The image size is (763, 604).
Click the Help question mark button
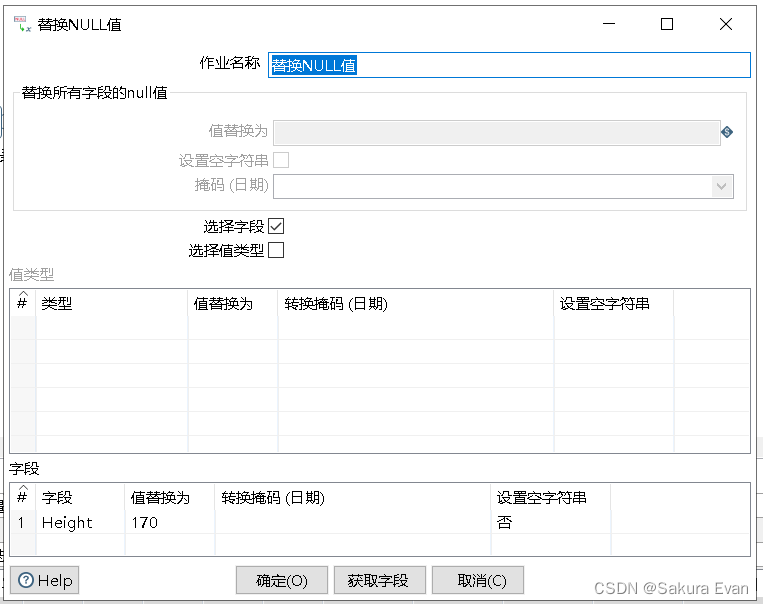[45, 580]
